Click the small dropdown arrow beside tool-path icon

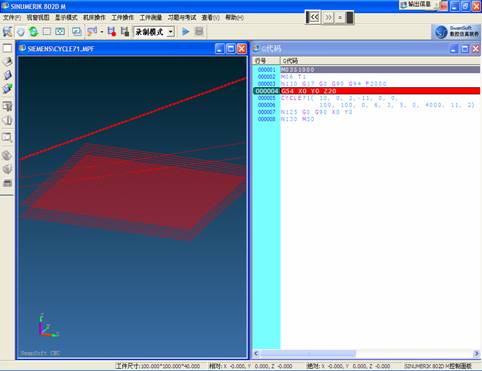coord(102,32)
